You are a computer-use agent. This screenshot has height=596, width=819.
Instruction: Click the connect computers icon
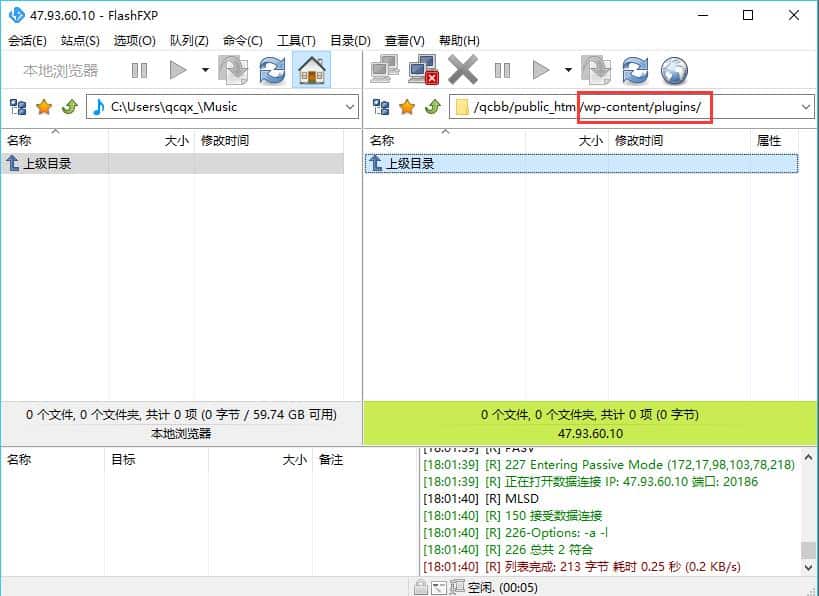[385, 69]
